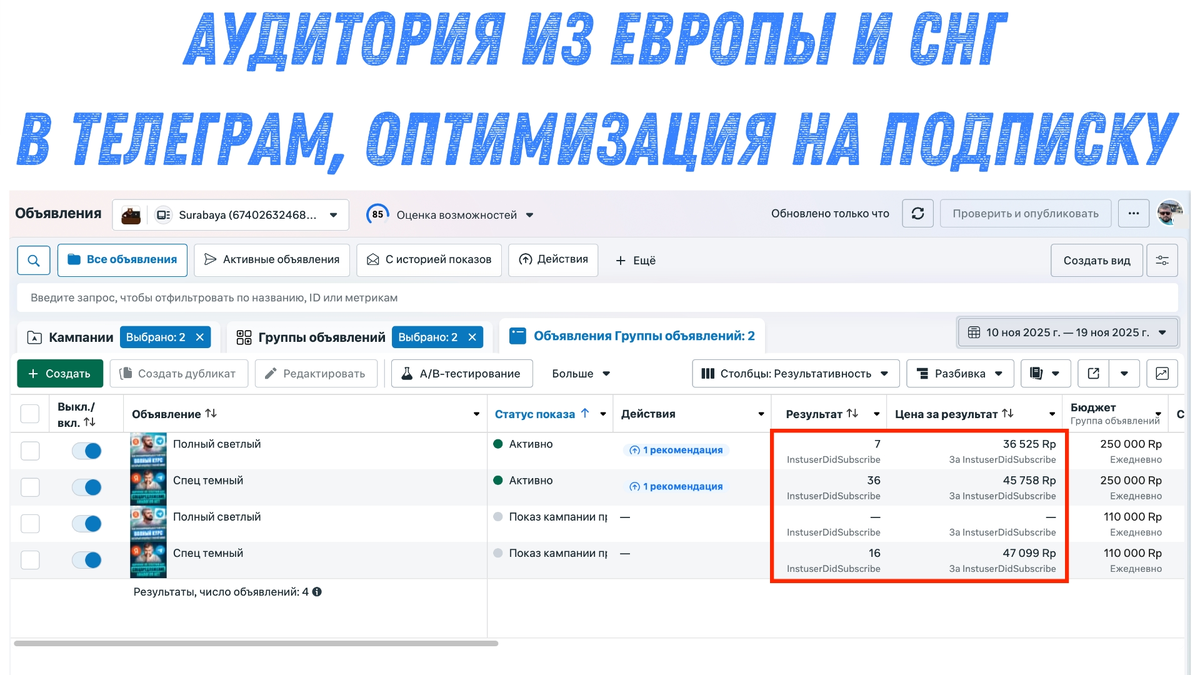The image size is (1200, 675).
Task: Open Действия column options arrow
Action: [x=761, y=414]
